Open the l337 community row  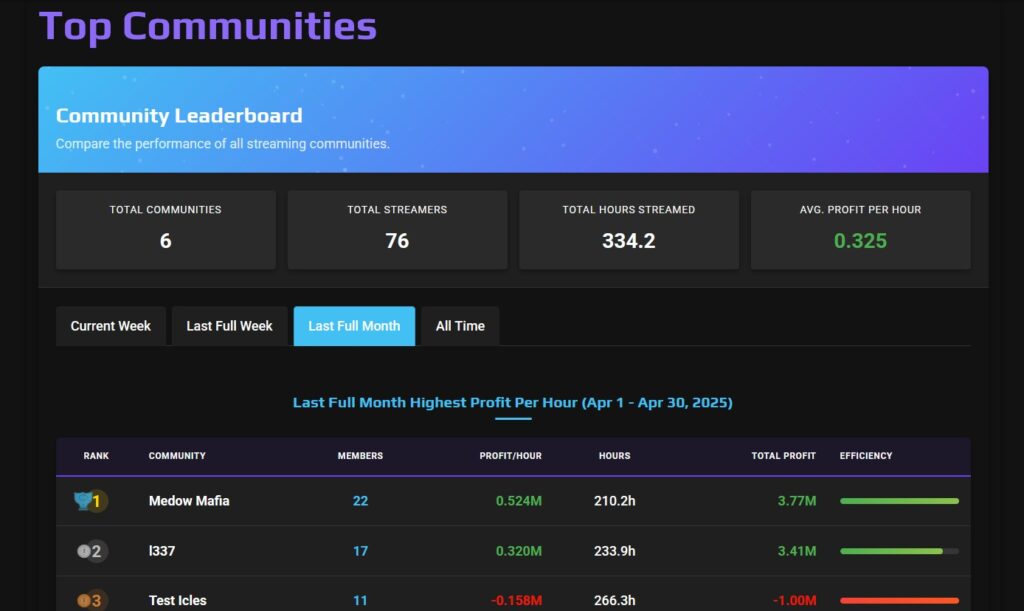click(x=513, y=551)
